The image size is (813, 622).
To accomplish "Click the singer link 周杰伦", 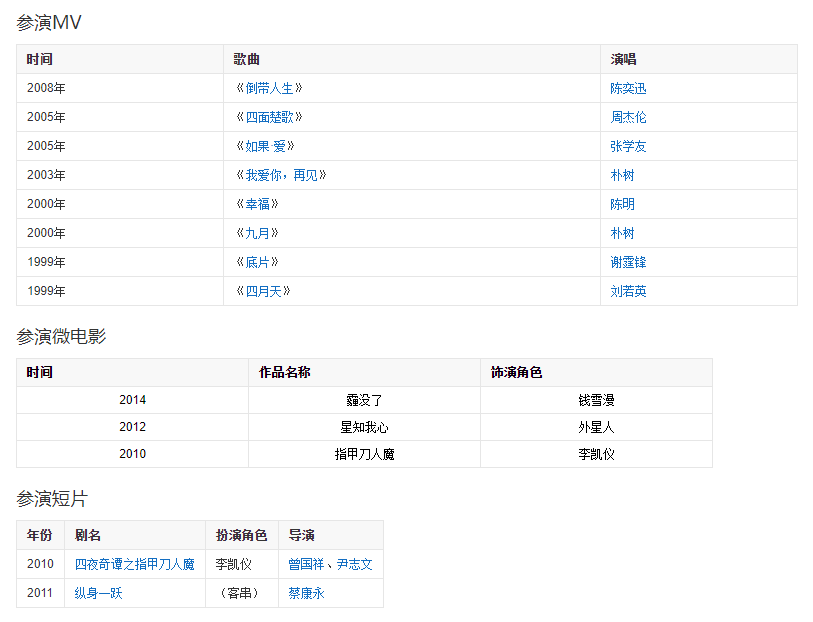I will point(628,117).
